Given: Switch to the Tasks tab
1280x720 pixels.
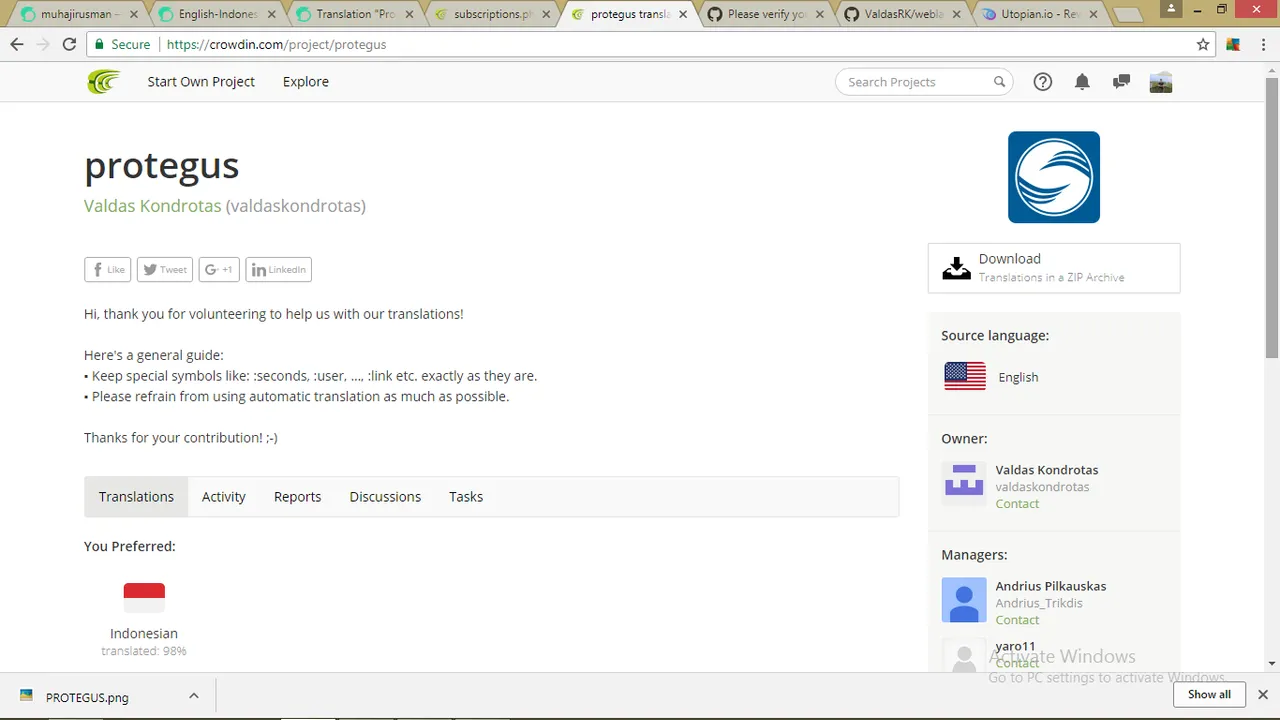Looking at the screenshot, I should tap(466, 496).
